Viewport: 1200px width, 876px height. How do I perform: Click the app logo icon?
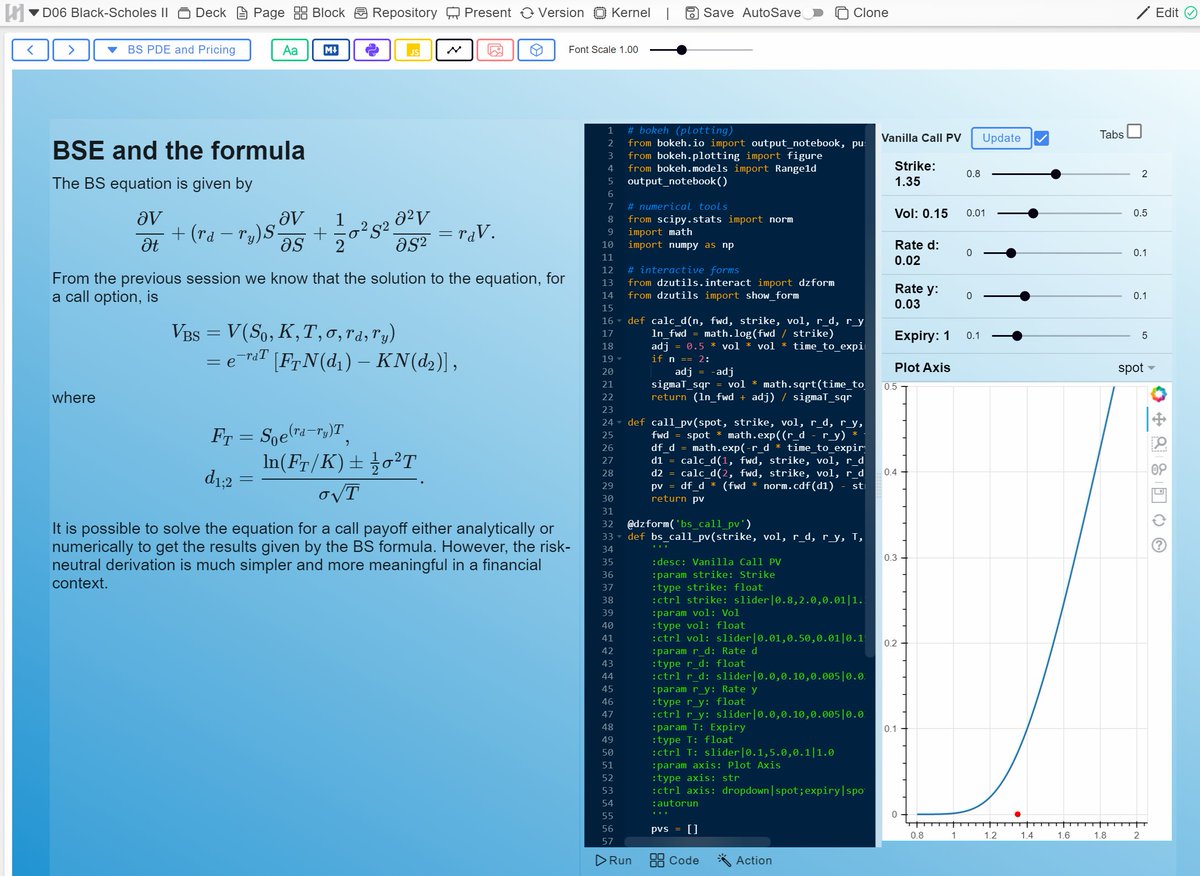(13, 13)
